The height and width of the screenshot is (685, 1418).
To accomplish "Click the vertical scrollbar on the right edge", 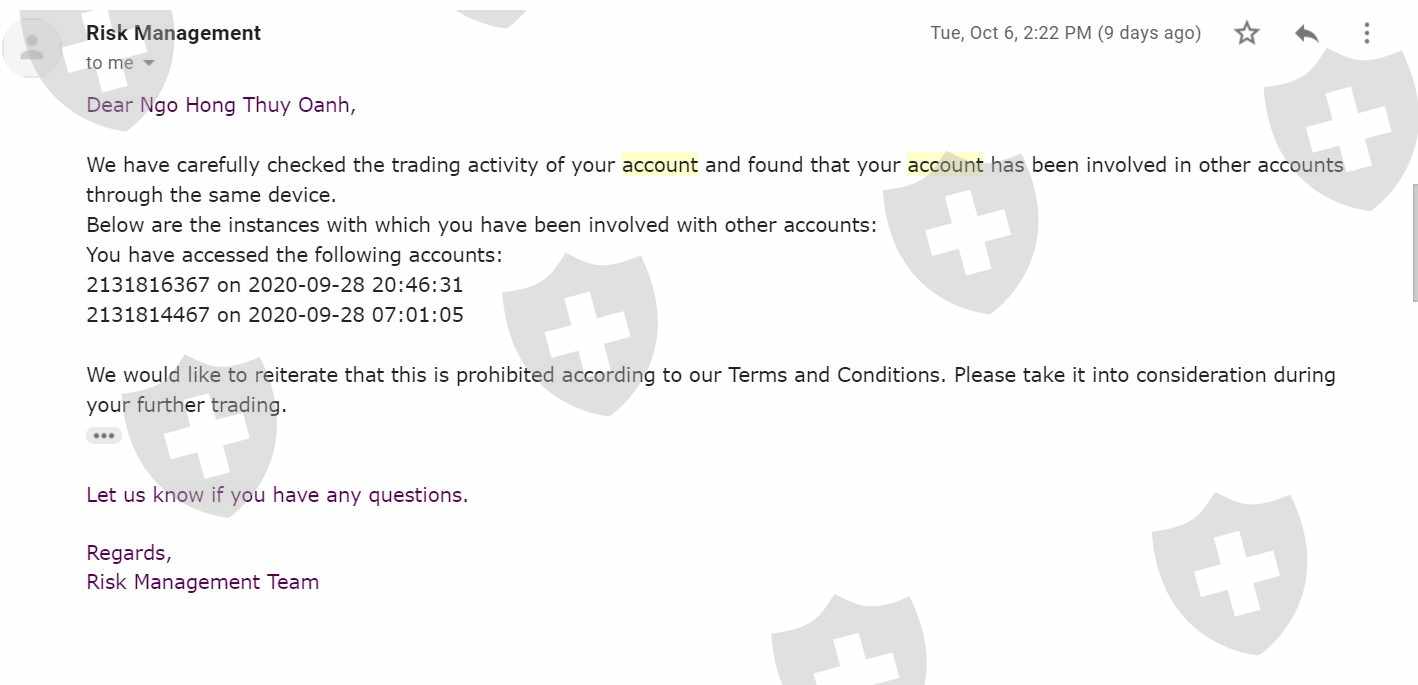I will coord(1414,242).
